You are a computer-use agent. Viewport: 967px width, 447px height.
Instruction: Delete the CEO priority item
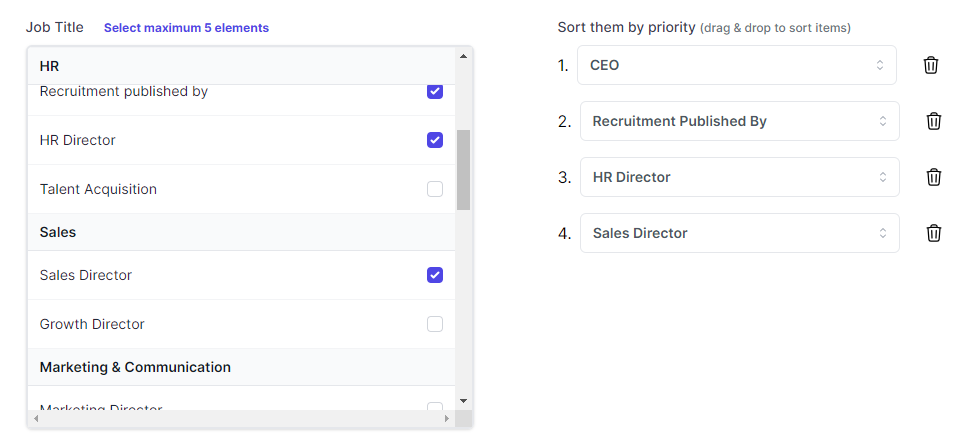point(931,65)
